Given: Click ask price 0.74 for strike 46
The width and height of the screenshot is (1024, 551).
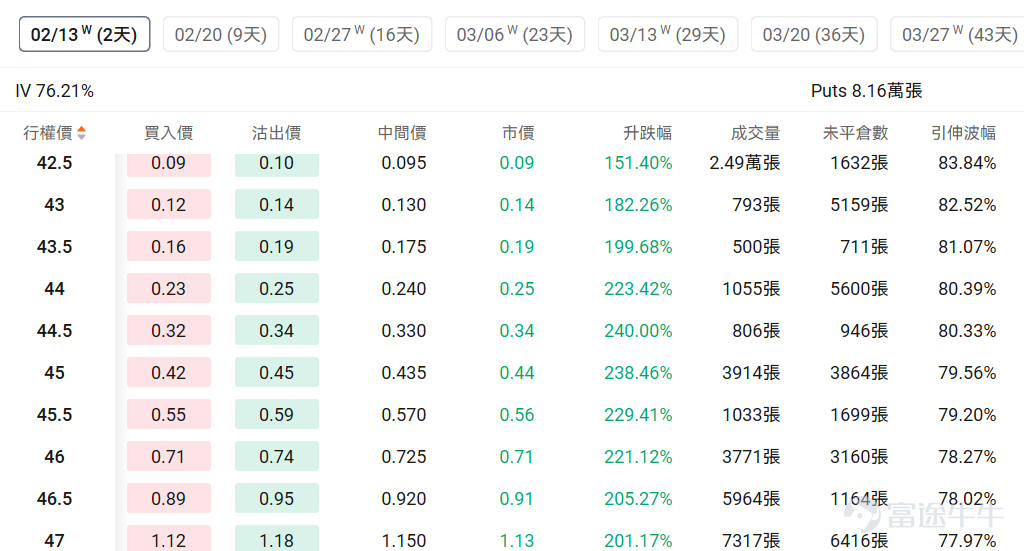Looking at the screenshot, I should point(277,456).
